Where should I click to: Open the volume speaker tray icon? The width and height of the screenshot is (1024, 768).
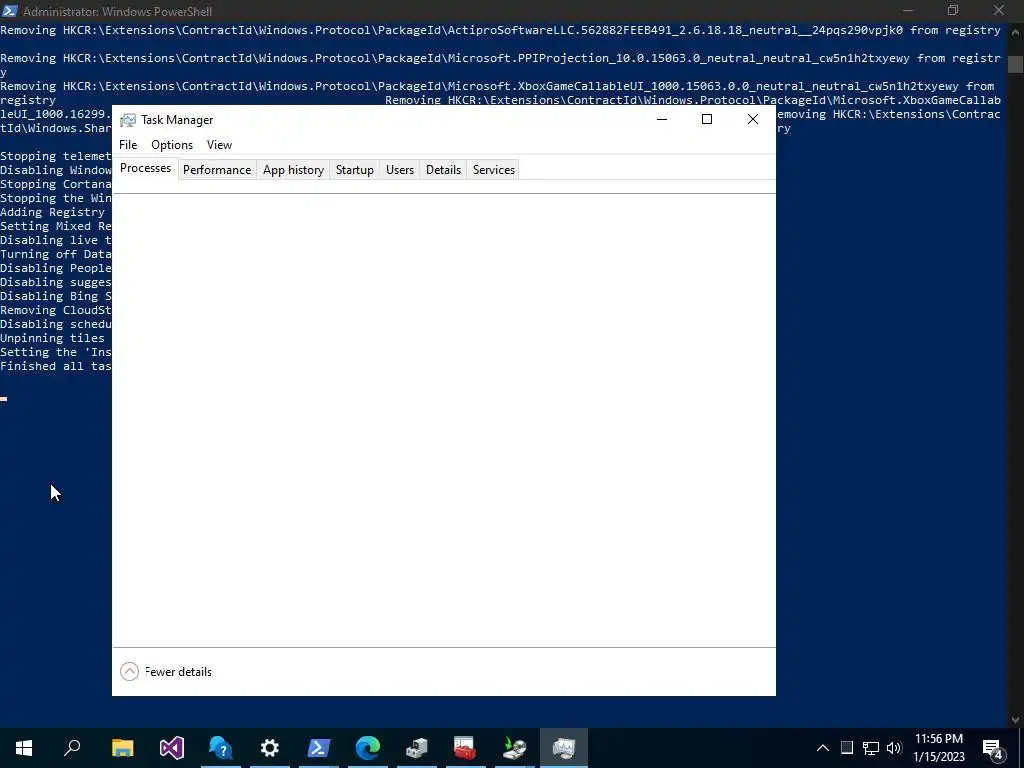[894, 748]
